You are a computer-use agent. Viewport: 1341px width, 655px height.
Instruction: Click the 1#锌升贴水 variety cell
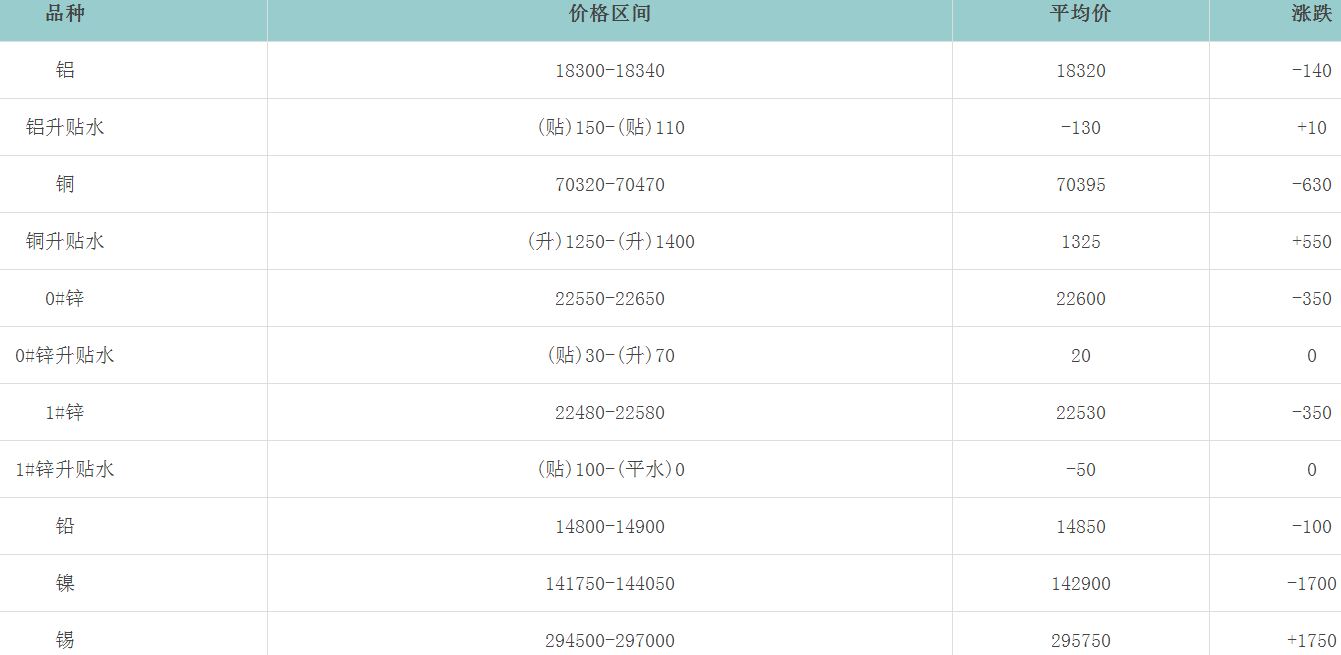coord(65,470)
